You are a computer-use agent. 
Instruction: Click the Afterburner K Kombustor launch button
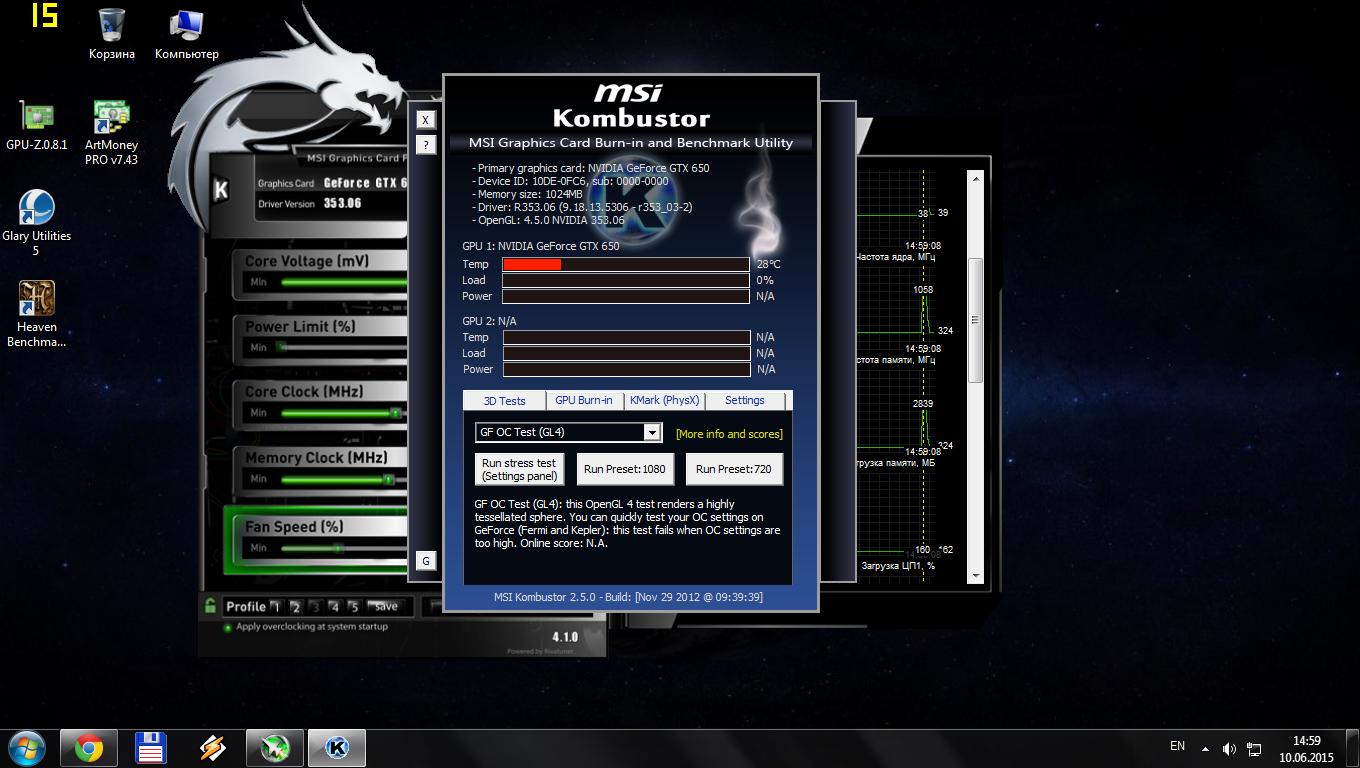221,189
